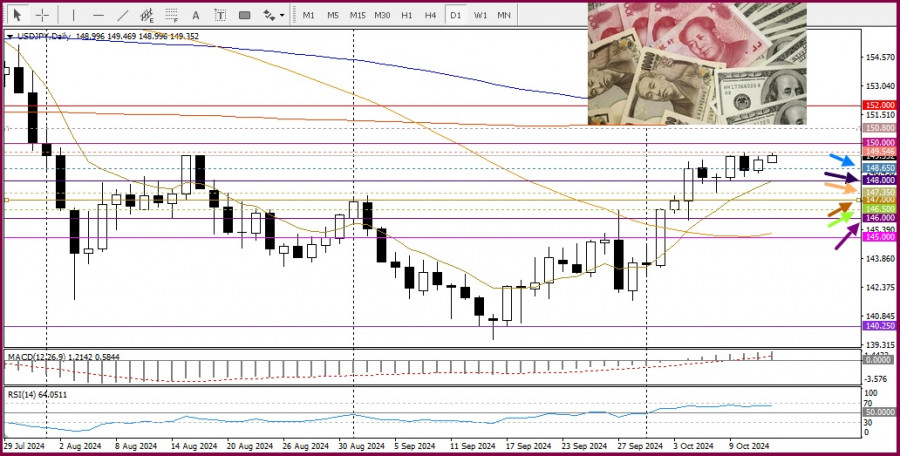This screenshot has width=900, height=456.
Task: Select the text label tool
Action: pos(220,15)
